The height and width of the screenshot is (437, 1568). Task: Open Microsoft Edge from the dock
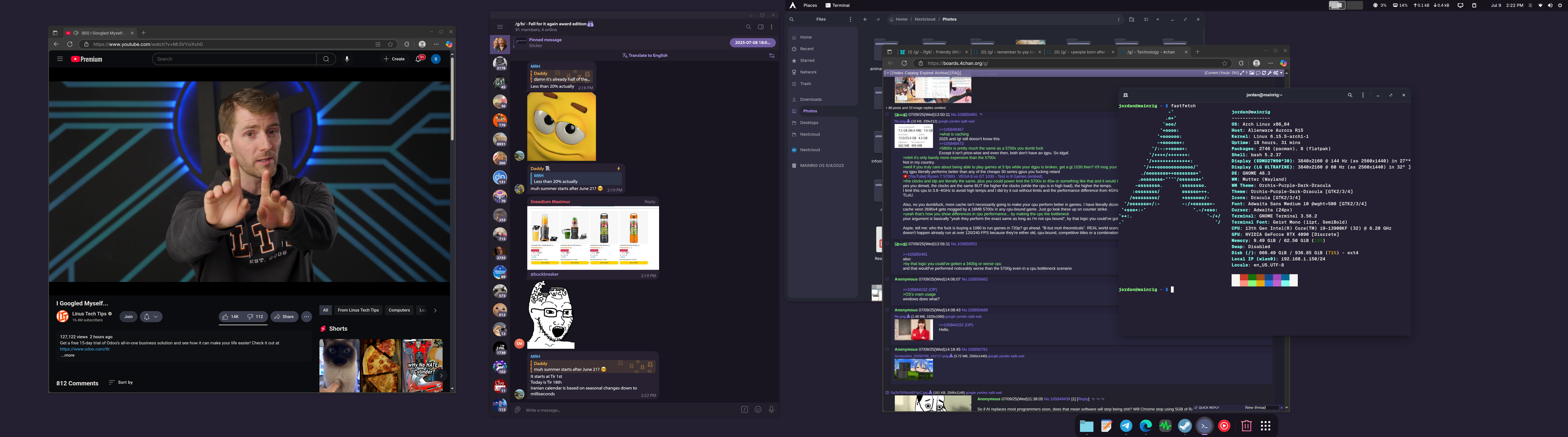pos(1146,426)
